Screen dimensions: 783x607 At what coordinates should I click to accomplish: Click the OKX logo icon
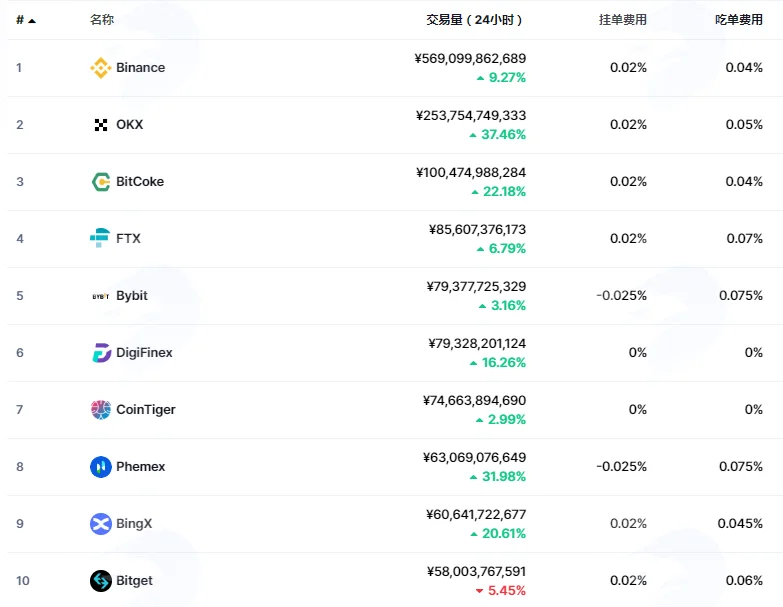(100, 125)
